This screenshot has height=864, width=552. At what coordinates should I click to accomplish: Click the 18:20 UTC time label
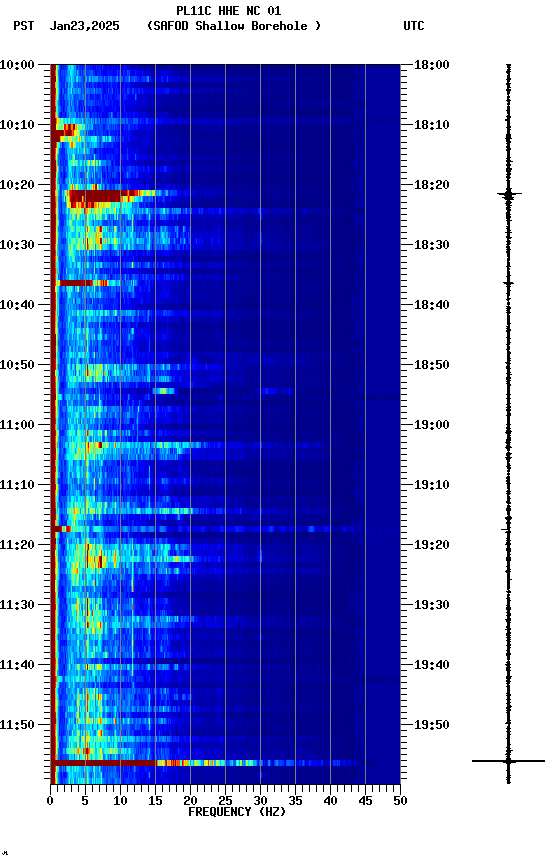(432, 185)
